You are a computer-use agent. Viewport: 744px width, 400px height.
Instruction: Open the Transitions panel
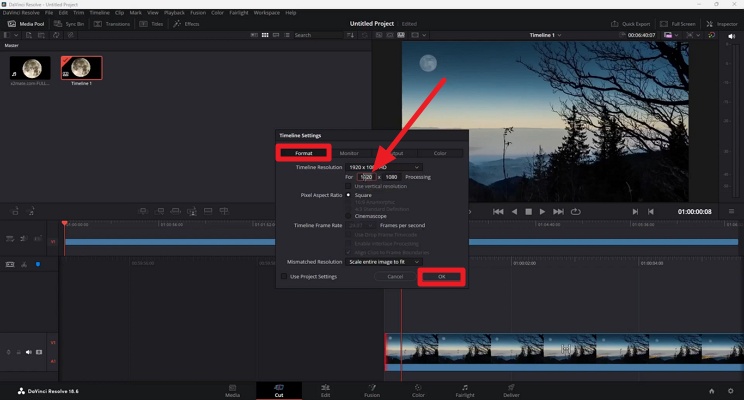coord(112,24)
